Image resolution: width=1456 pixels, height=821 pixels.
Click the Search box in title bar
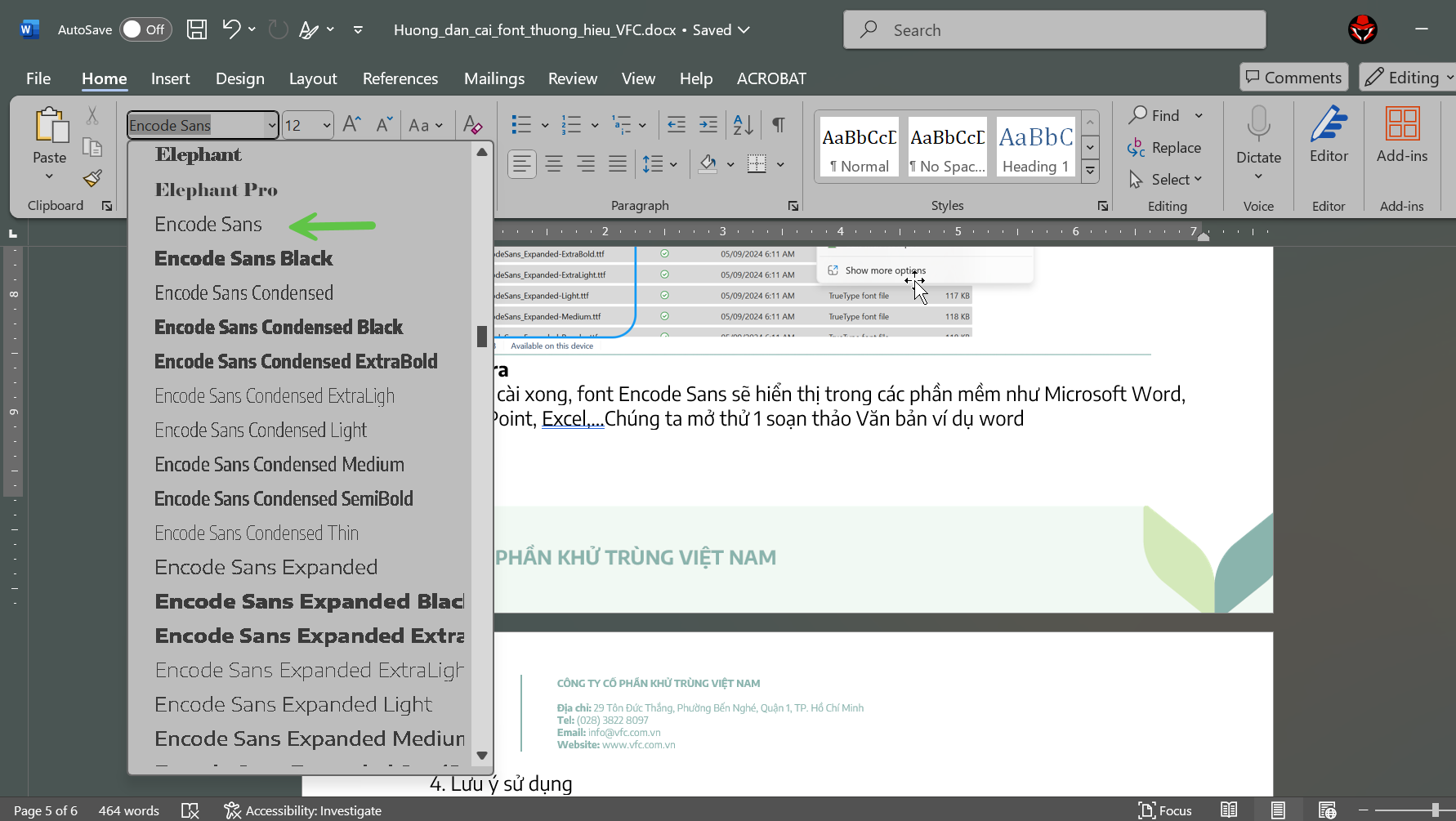(1054, 30)
